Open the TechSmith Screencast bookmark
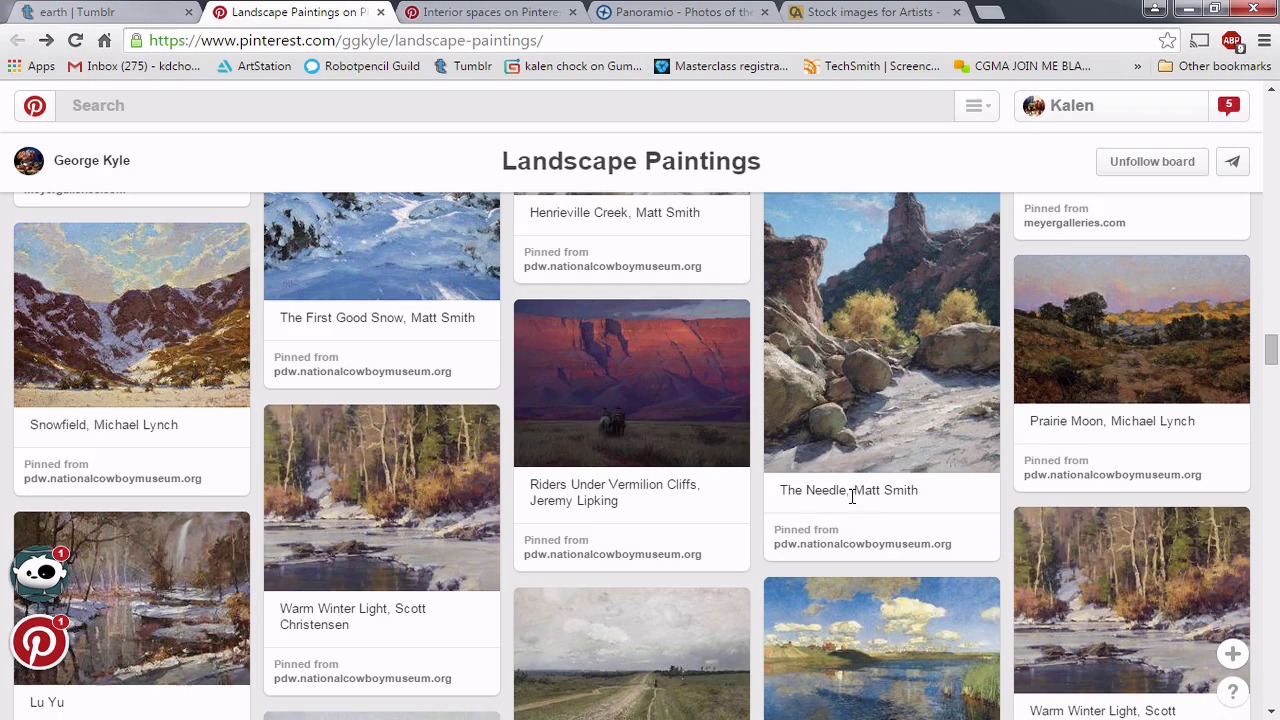This screenshot has width=1280, height=720. [871, 66]
